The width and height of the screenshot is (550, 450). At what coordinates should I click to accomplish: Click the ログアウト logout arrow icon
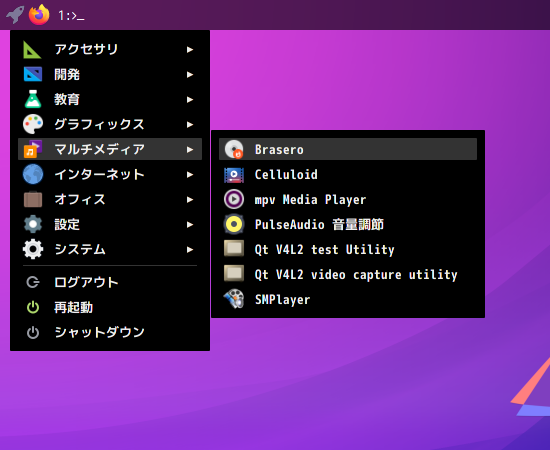[33, 282]
